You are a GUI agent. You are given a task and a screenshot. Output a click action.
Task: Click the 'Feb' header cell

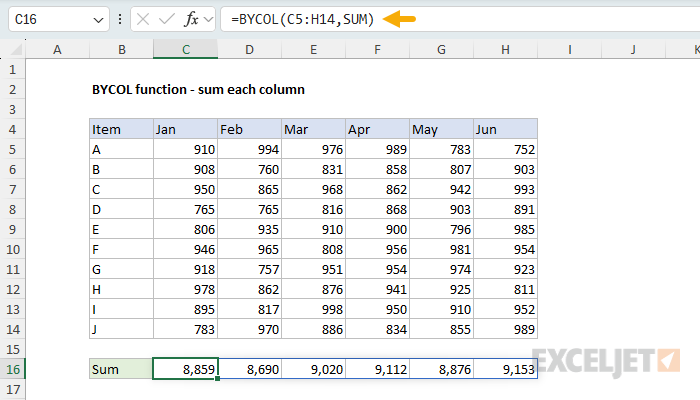250,129
